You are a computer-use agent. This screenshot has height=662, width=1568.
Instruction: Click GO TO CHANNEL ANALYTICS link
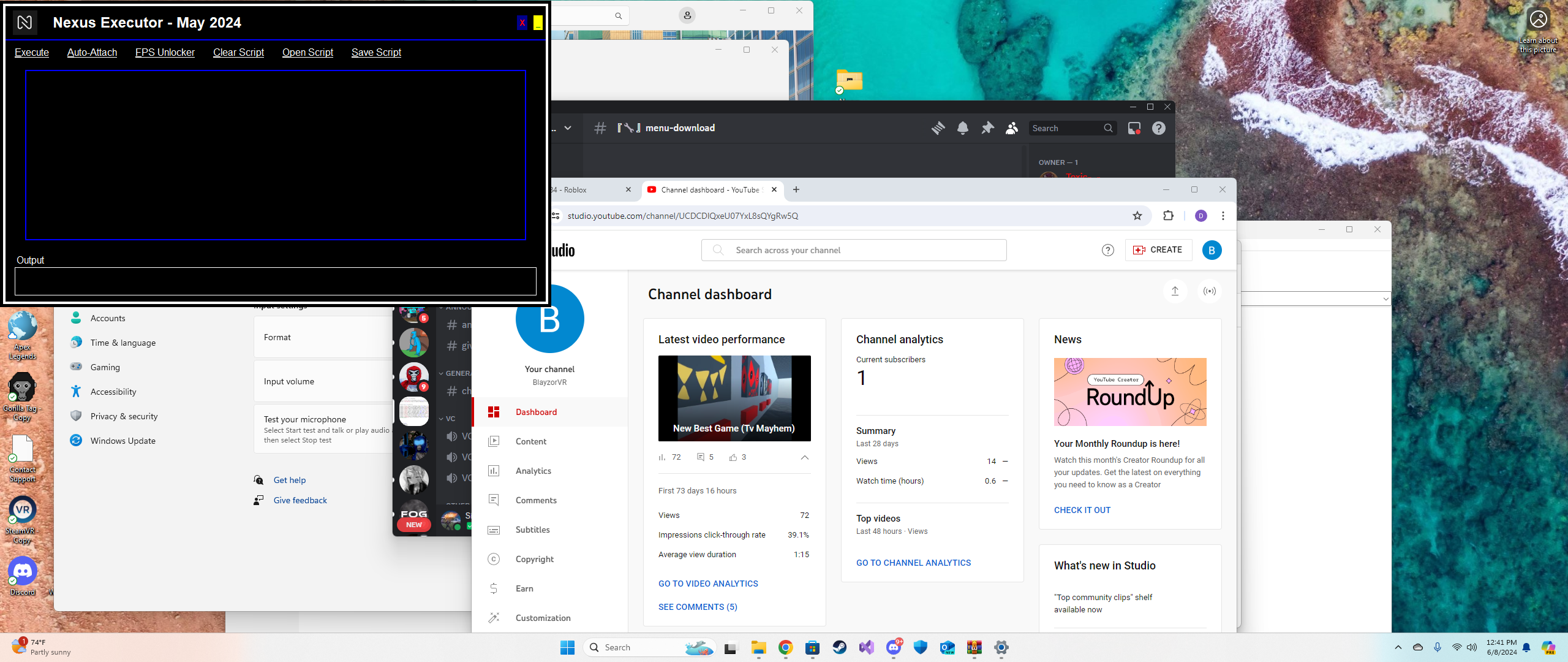pyautogui.click(x=913, y=563)
